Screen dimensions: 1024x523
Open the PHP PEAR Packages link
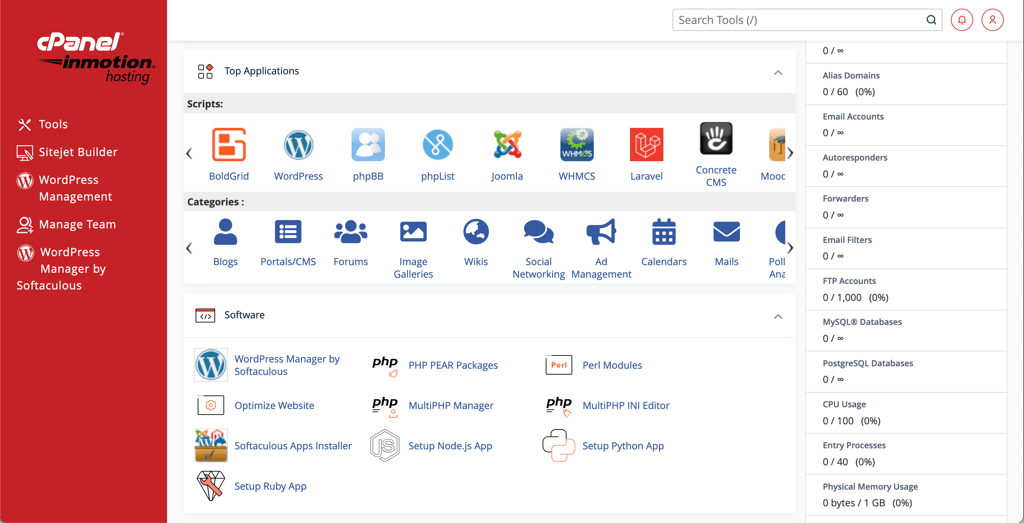coord(453,365)
